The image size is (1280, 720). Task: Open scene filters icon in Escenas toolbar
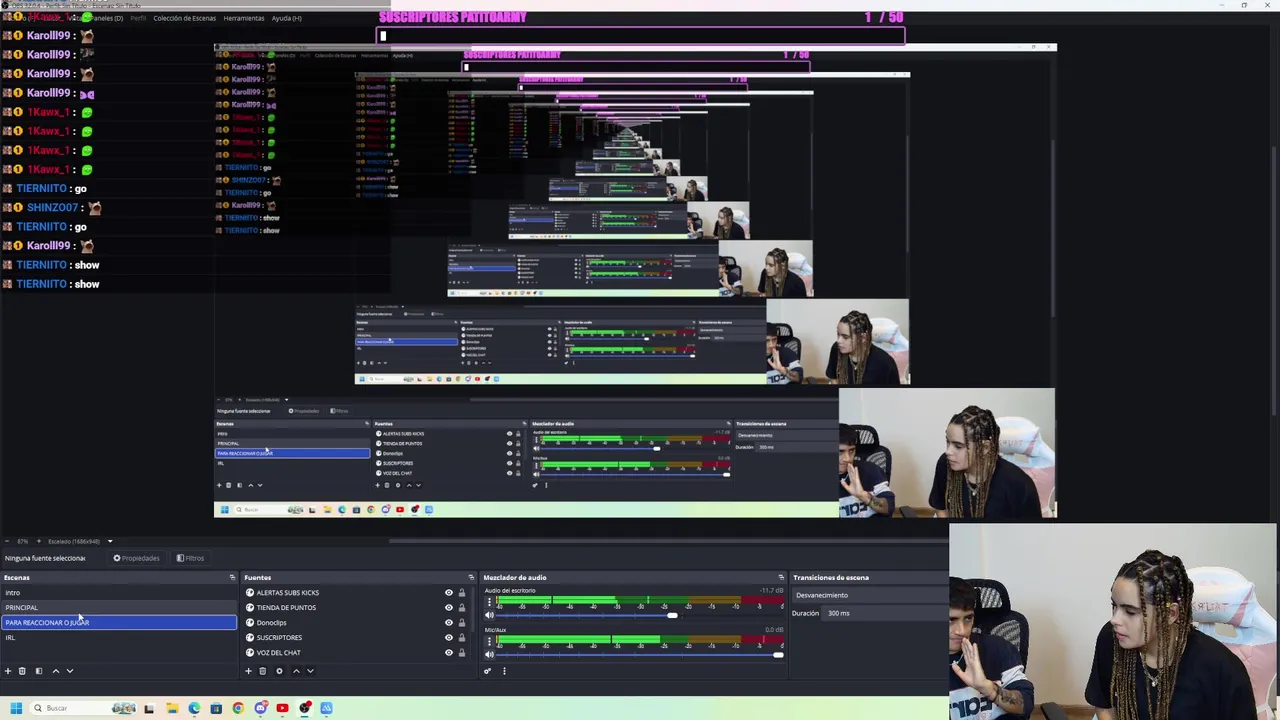pyautogui.click(x=39, y=671)
